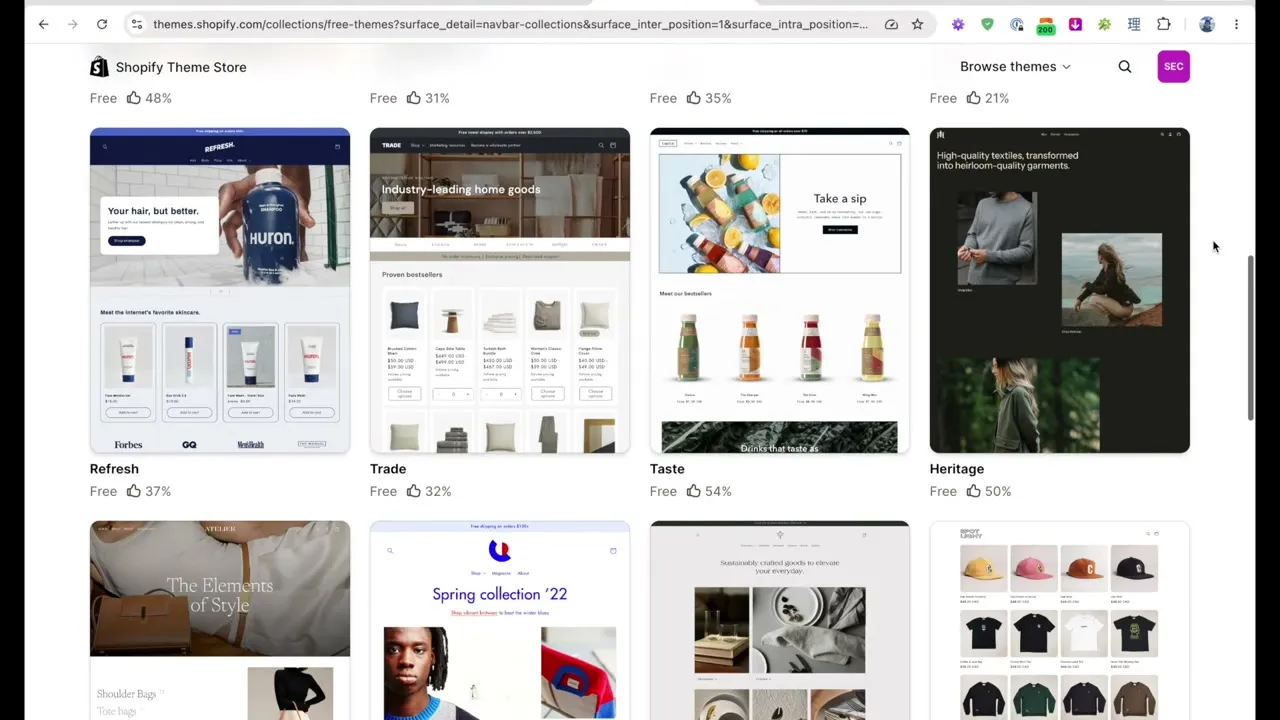
Task: Open Chrome three-dot menu
Action: 1237,24
